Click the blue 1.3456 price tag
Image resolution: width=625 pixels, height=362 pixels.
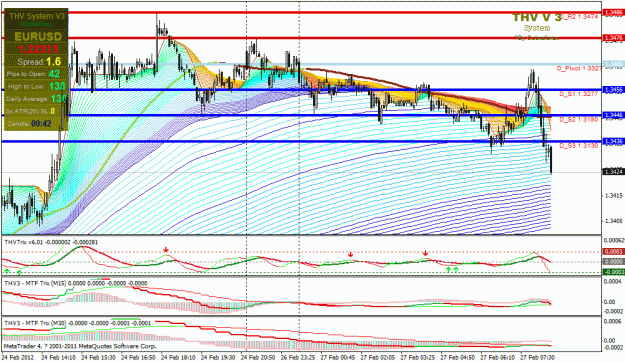pyautogui.click(x=614, y=90)
